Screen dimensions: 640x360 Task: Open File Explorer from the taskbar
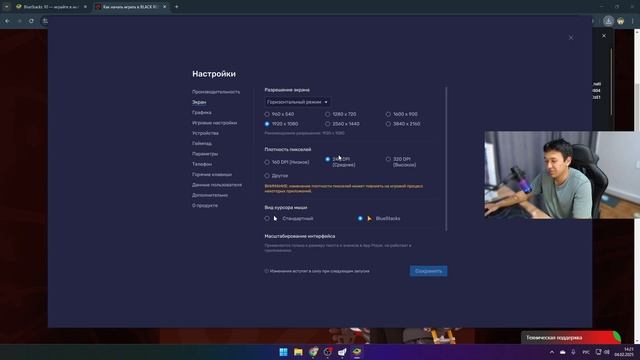point(298,352)
